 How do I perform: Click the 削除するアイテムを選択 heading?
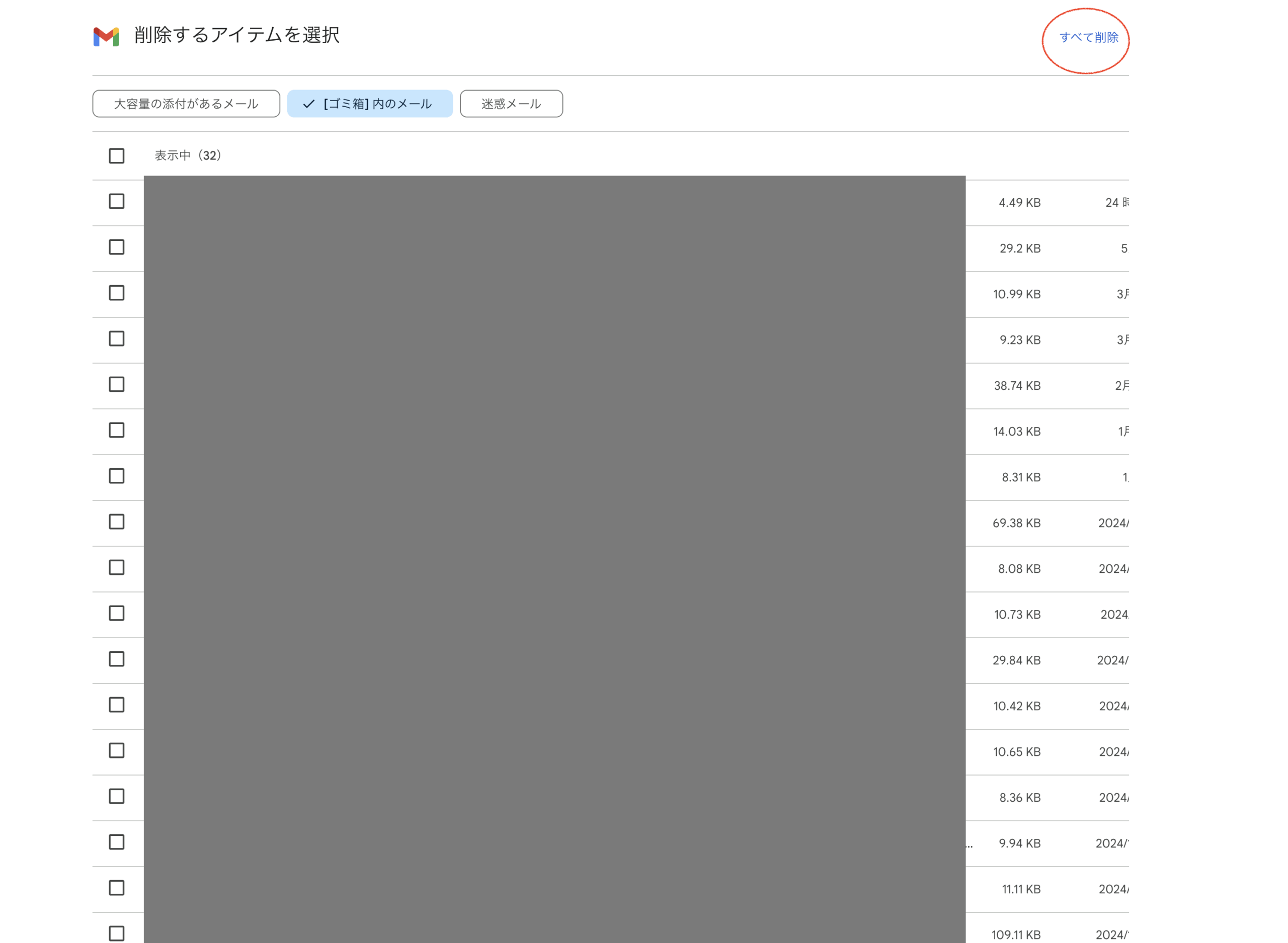click(x=236, y=35)
